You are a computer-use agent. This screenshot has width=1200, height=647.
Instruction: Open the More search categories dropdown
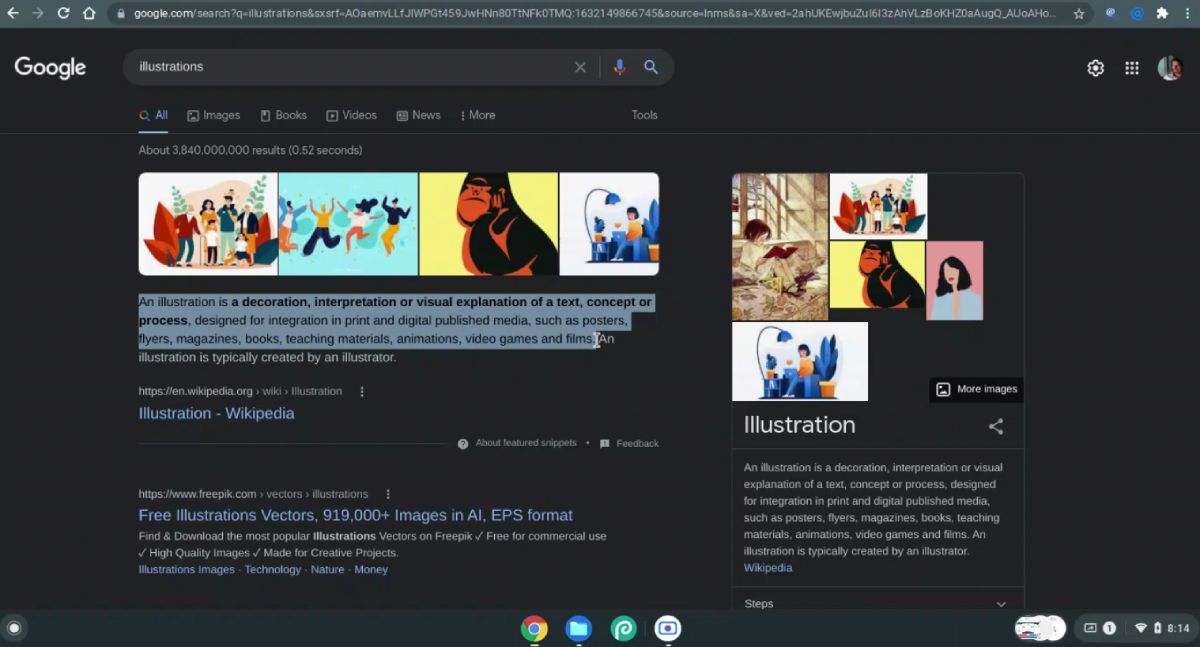point(477,115)
